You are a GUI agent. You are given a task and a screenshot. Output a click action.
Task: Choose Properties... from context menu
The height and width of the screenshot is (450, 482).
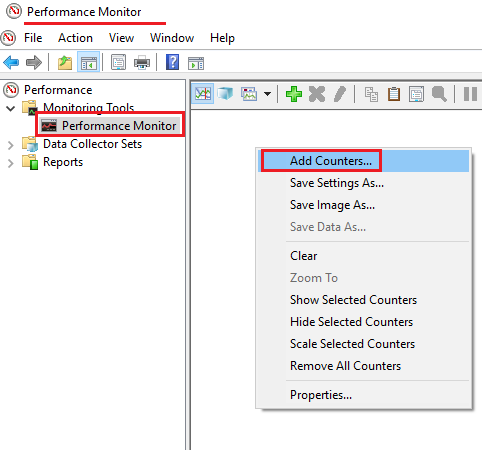[364, 395]
